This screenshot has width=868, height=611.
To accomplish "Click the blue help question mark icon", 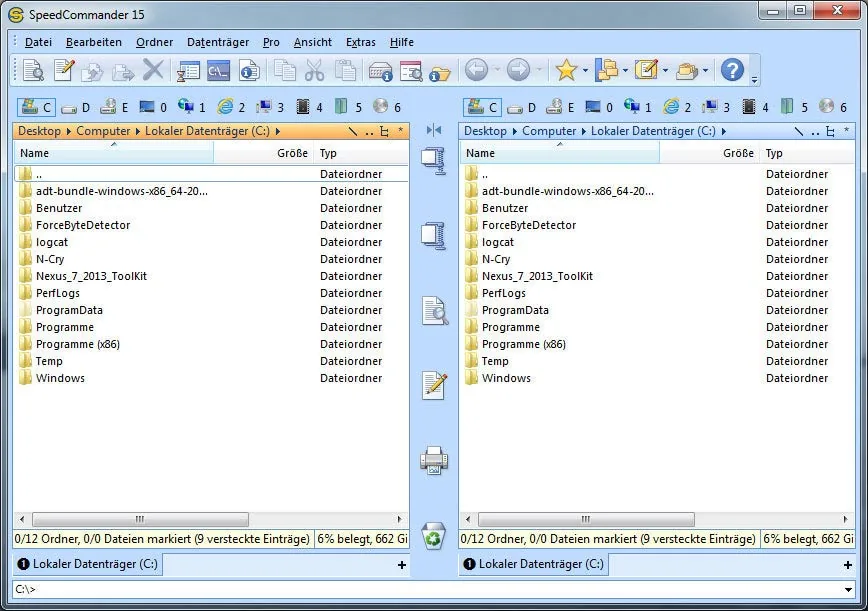I will [732, 70].
